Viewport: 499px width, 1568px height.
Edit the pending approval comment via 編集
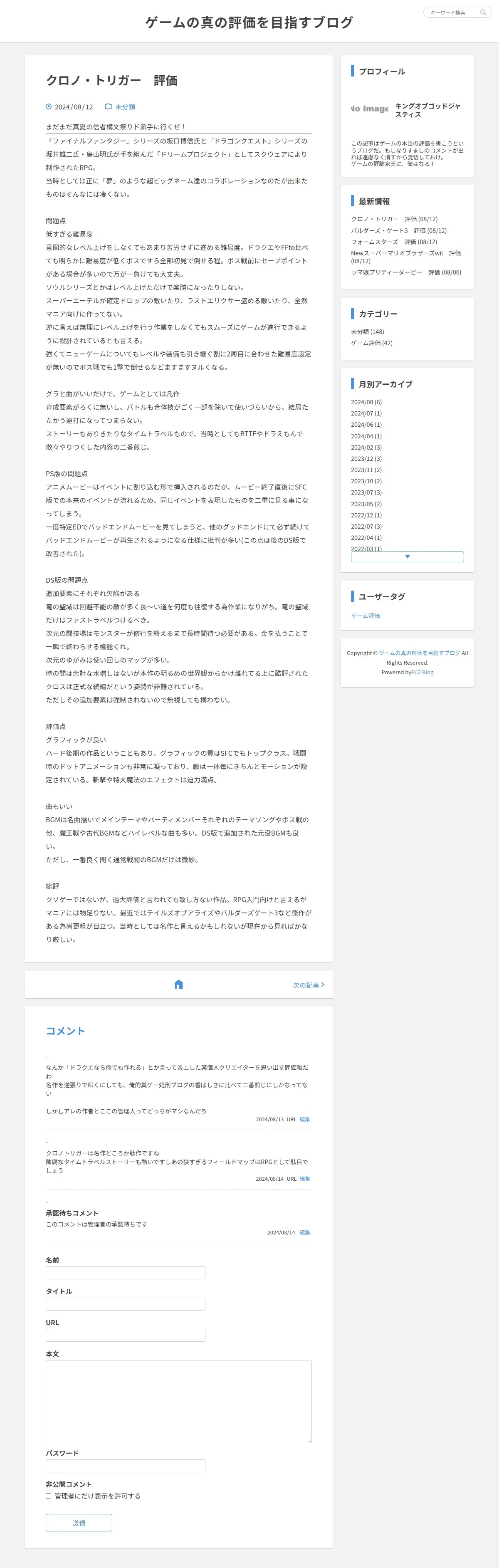click(x=305, y=1232)
